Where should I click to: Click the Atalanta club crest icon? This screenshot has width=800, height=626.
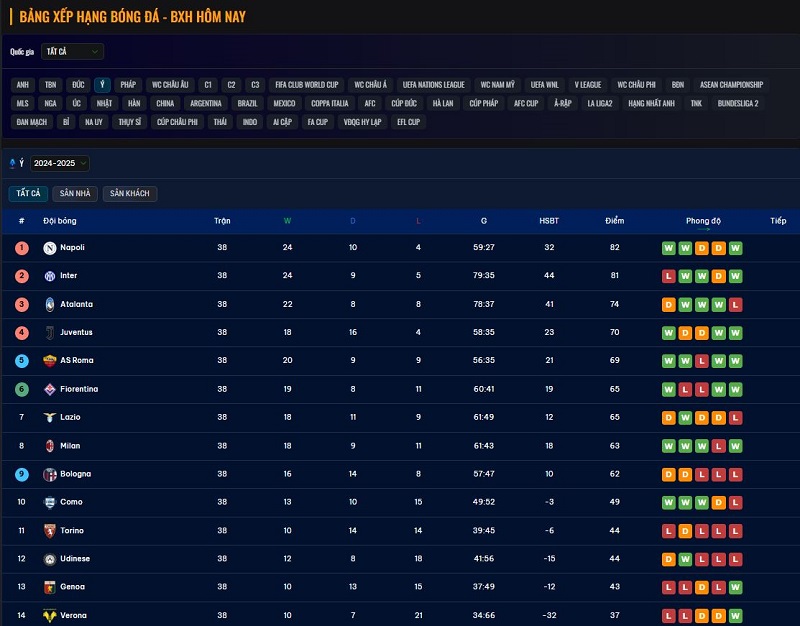pyautogui.click(x=49, y=305)
